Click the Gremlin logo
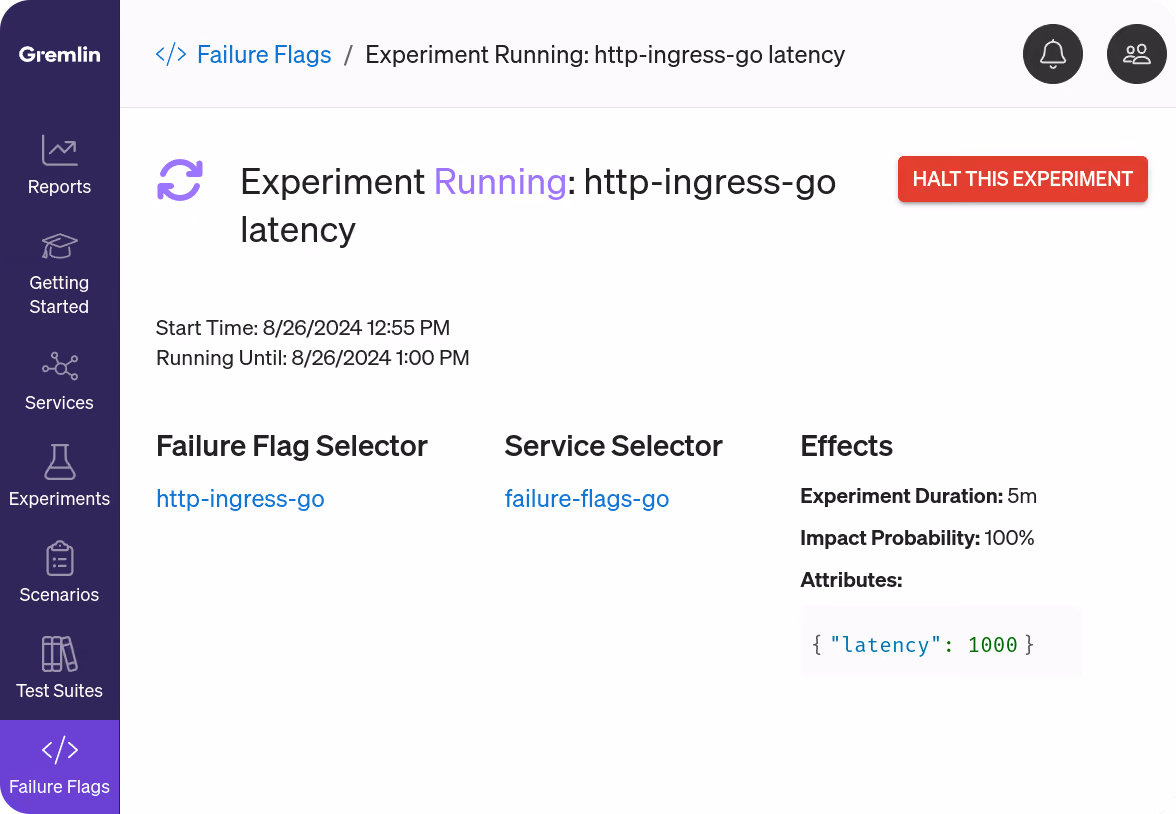1176x814 pixels. 59,54
